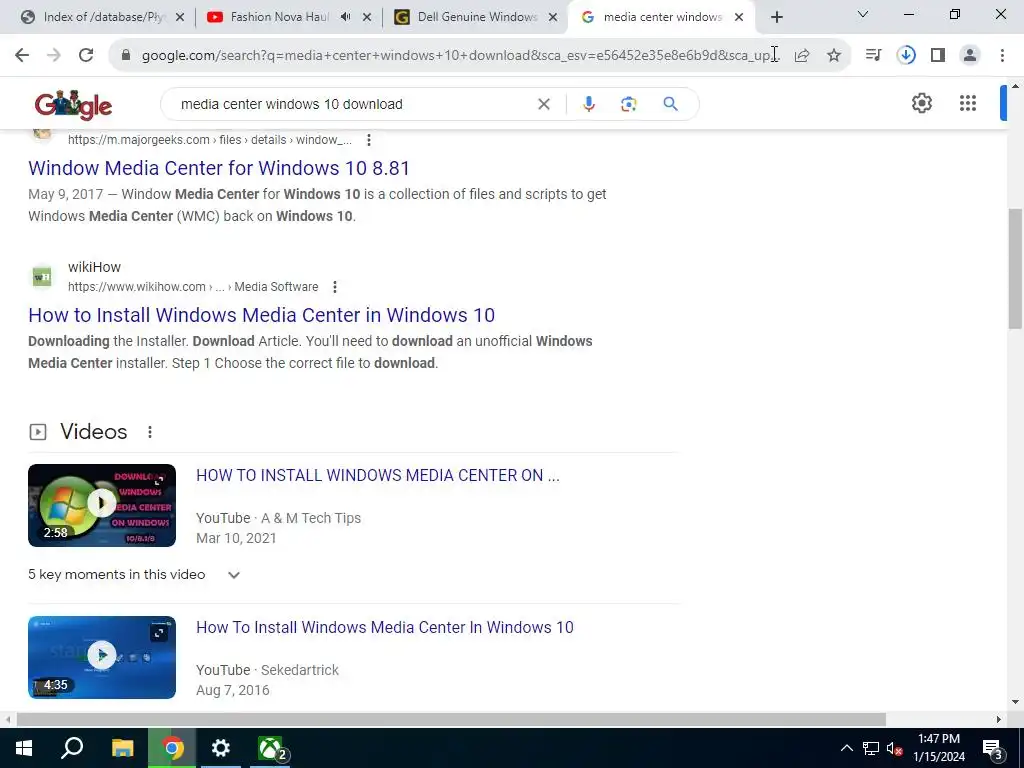Show hidden system tray icons
Viewport: 1024px width, 768px height.
pyautogui.click(x=846, y=748)
